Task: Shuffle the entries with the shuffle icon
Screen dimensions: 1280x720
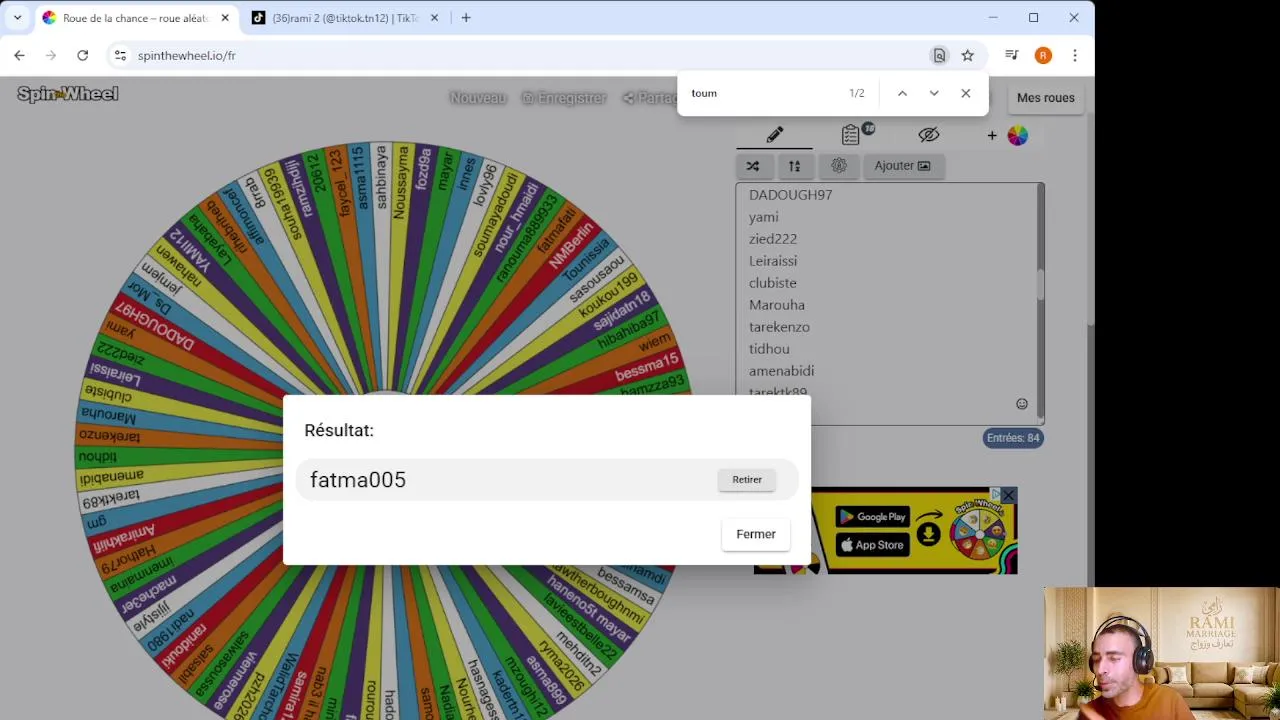Action: pyautogui.click(x=753, y=166)
